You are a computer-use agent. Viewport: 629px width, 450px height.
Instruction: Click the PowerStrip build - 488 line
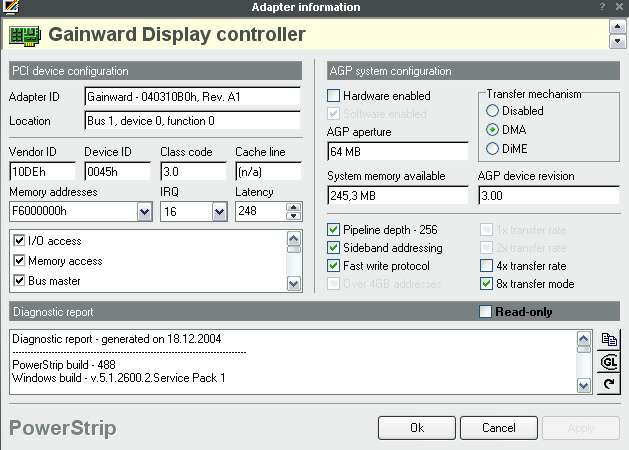click(64, 365)
